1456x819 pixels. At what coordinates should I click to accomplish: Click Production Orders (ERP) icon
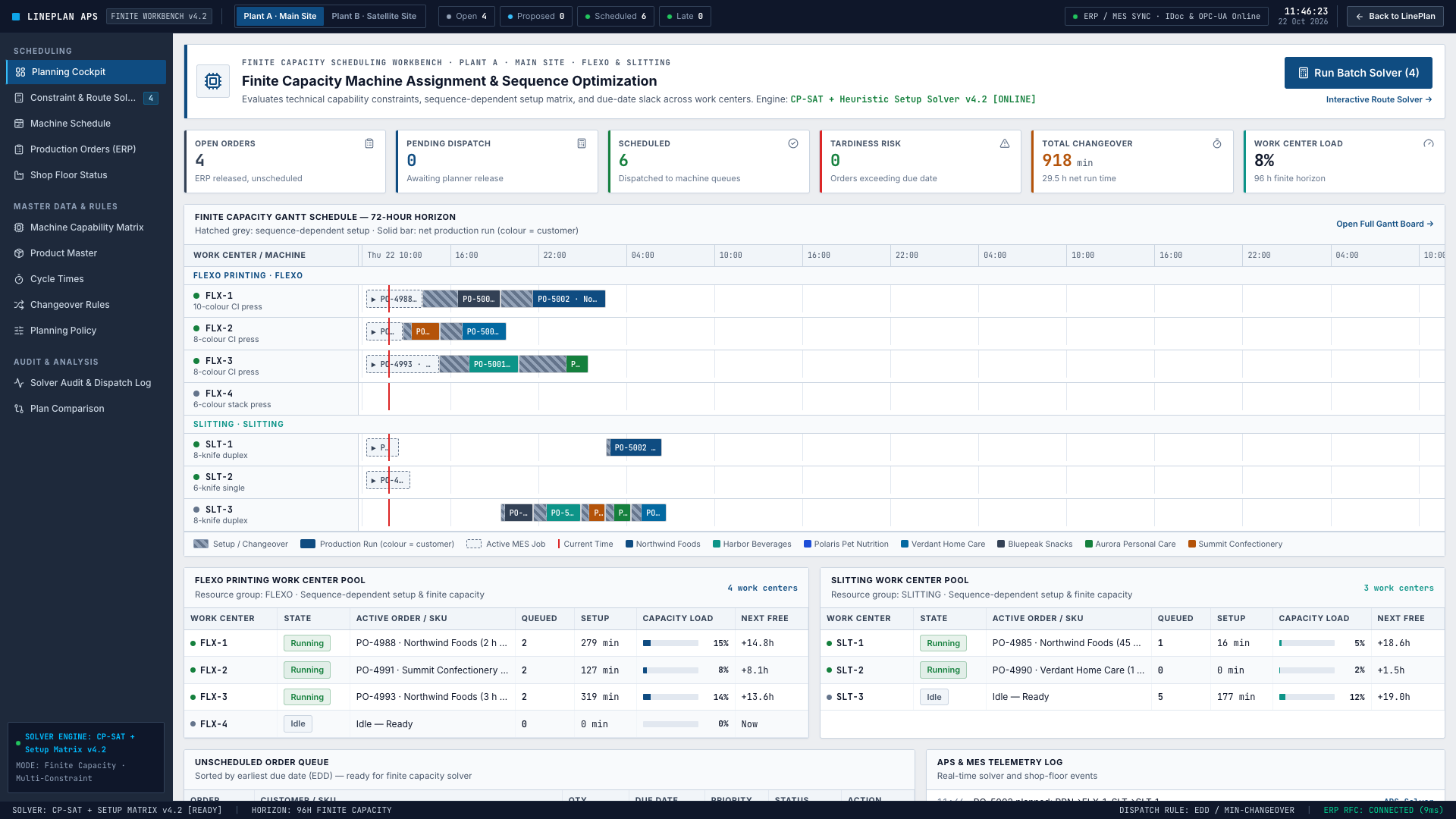click(19, 149)
